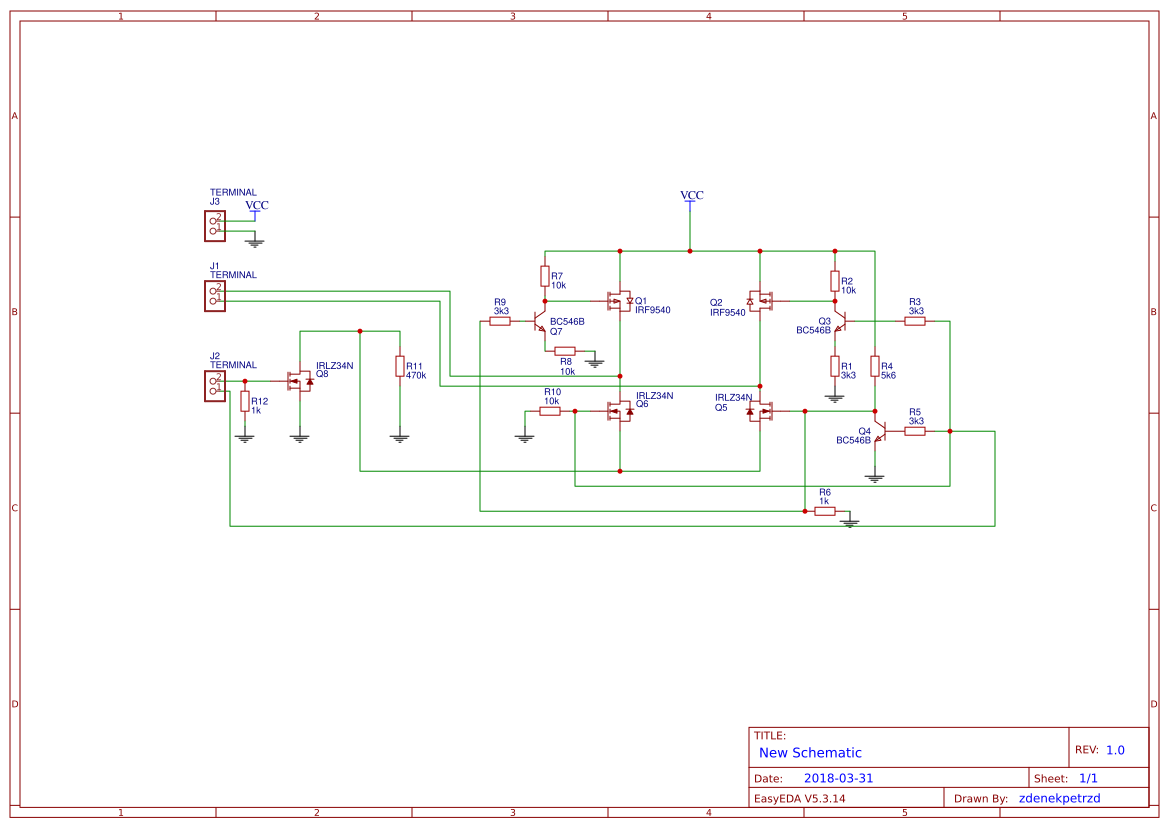Image resolution: width=1169 pixels, height=828 pixels.
Task: Select the Q8 IRLZ34N MOSFET symbol
Action: tap(298, 380)
